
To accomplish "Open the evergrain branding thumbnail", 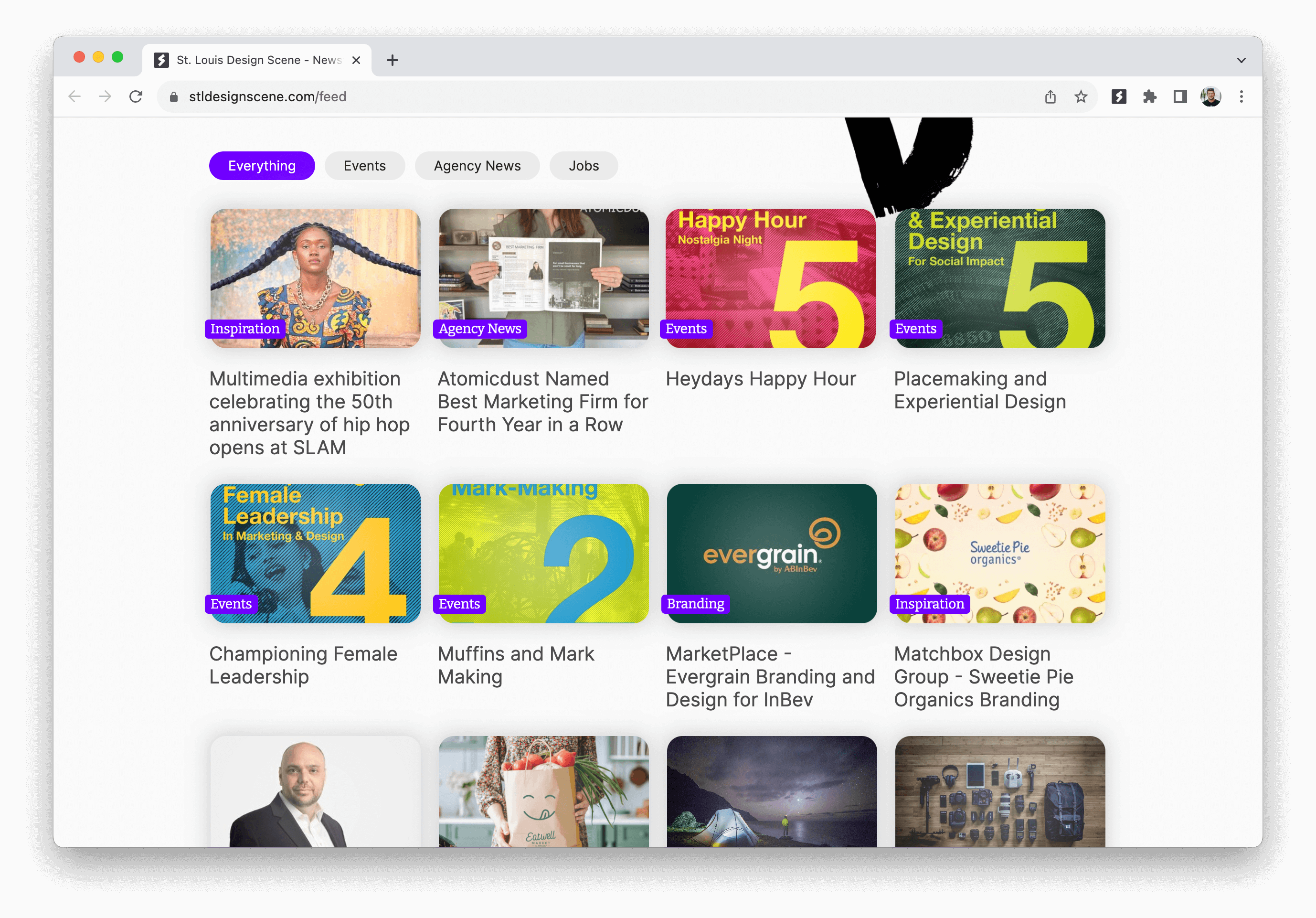I will pos(772,553).
